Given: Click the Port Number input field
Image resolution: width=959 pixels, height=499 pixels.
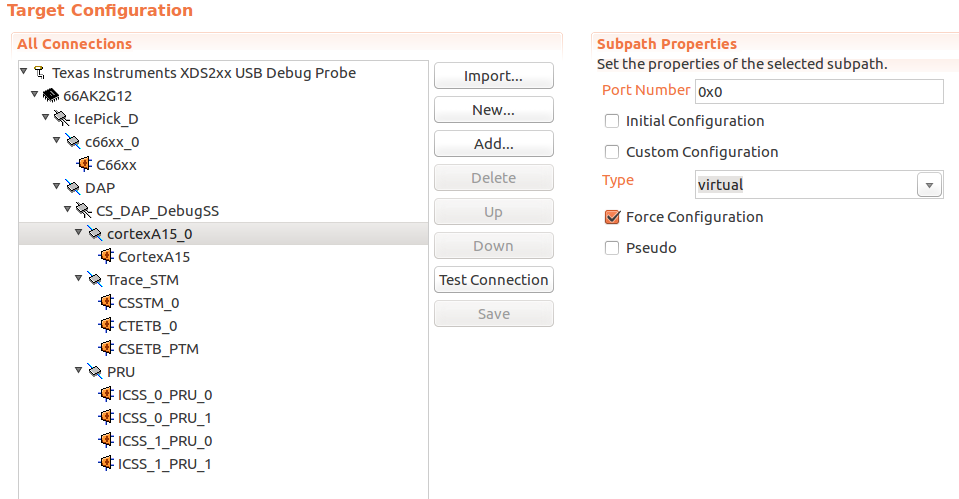Looking at the screenshot, I should (818, 91).
